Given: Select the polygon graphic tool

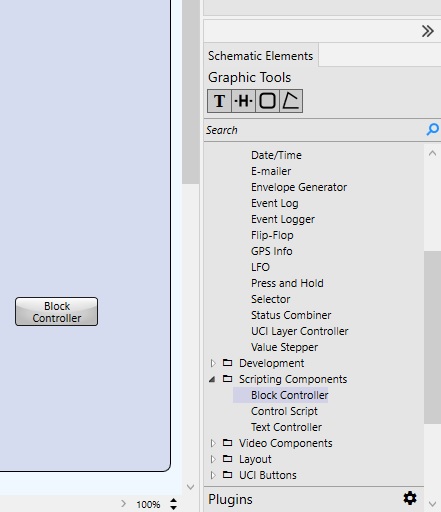Looking at the screenshot, I should pyautogui.click(x=291, y=101).
